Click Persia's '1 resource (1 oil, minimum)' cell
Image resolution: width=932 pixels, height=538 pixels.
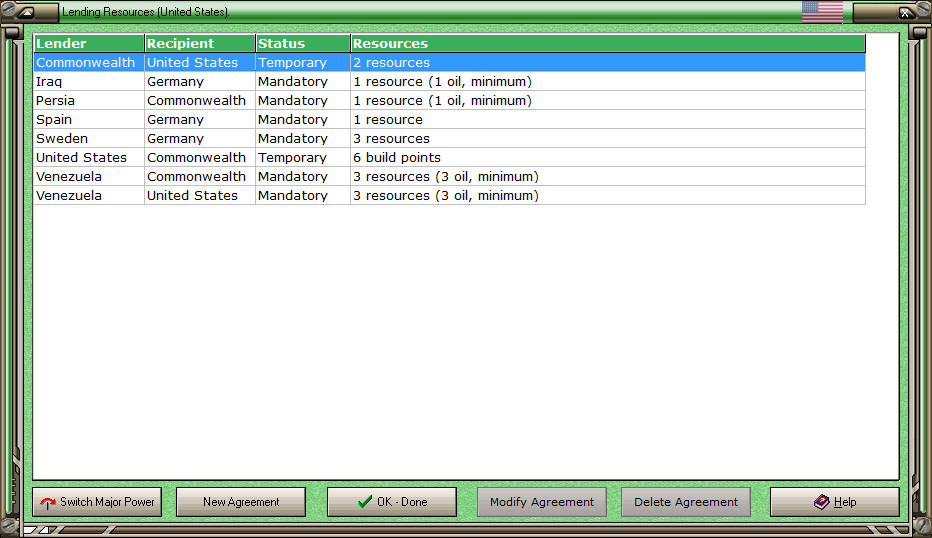[x=607, y=100]
